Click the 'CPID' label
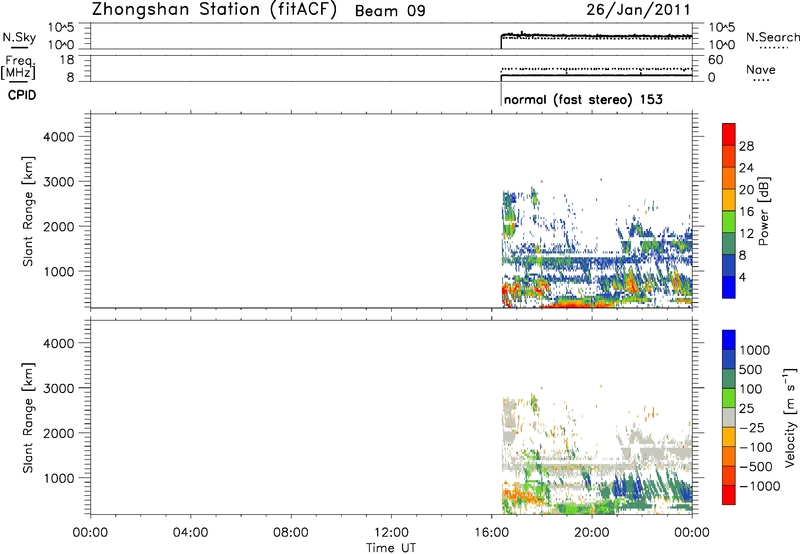 pyautogui.click(x=22, y=95)
